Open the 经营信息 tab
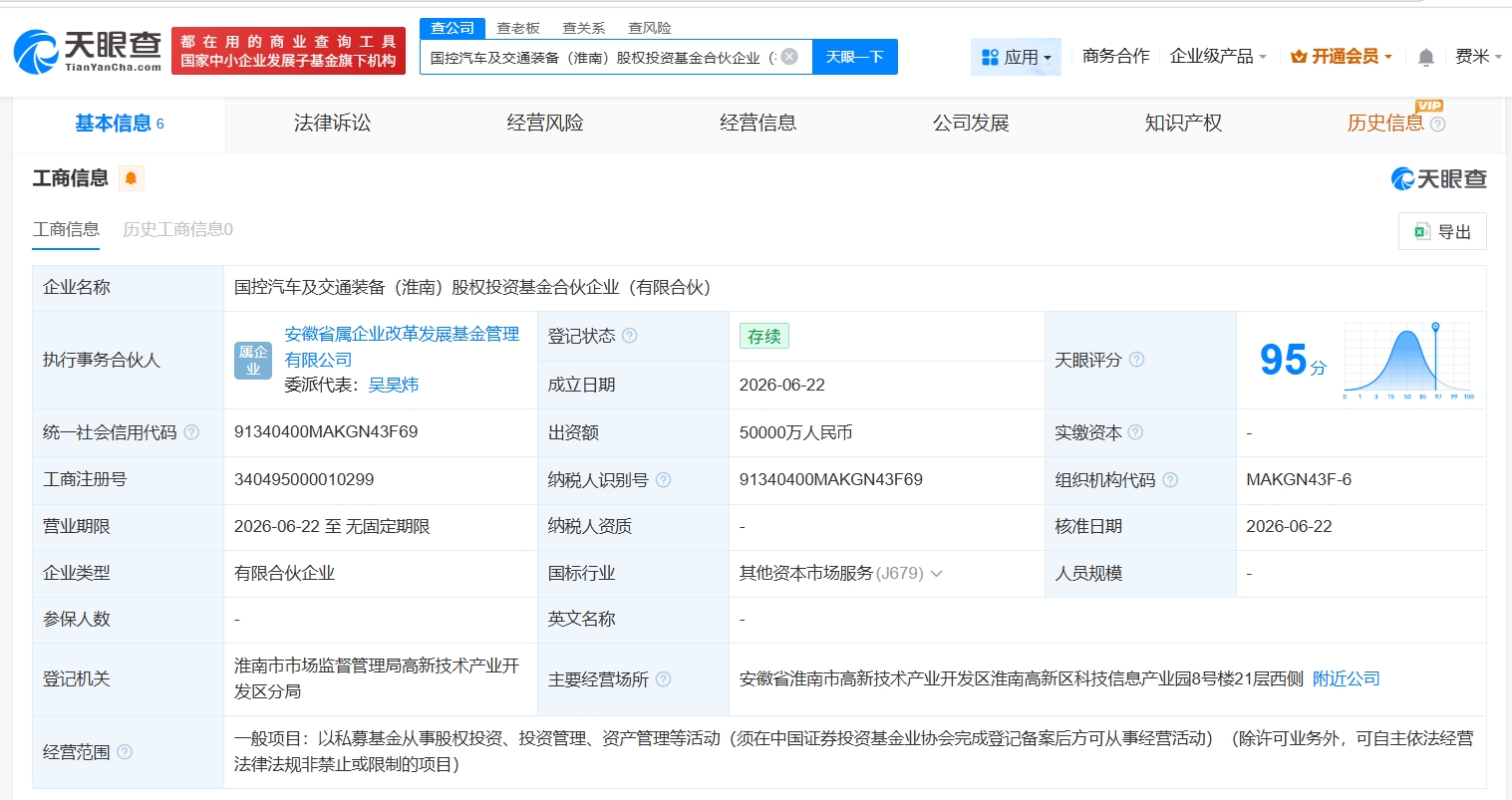 [758, 124]
